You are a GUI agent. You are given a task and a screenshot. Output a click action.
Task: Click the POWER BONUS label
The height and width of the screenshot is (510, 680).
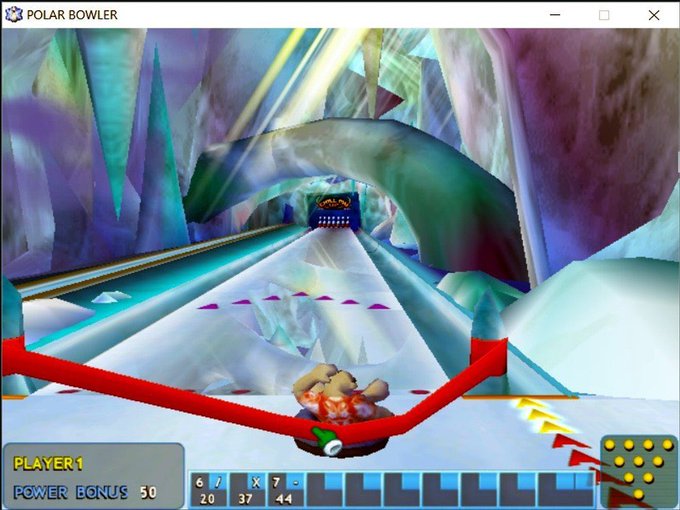[x=71, y=492]
